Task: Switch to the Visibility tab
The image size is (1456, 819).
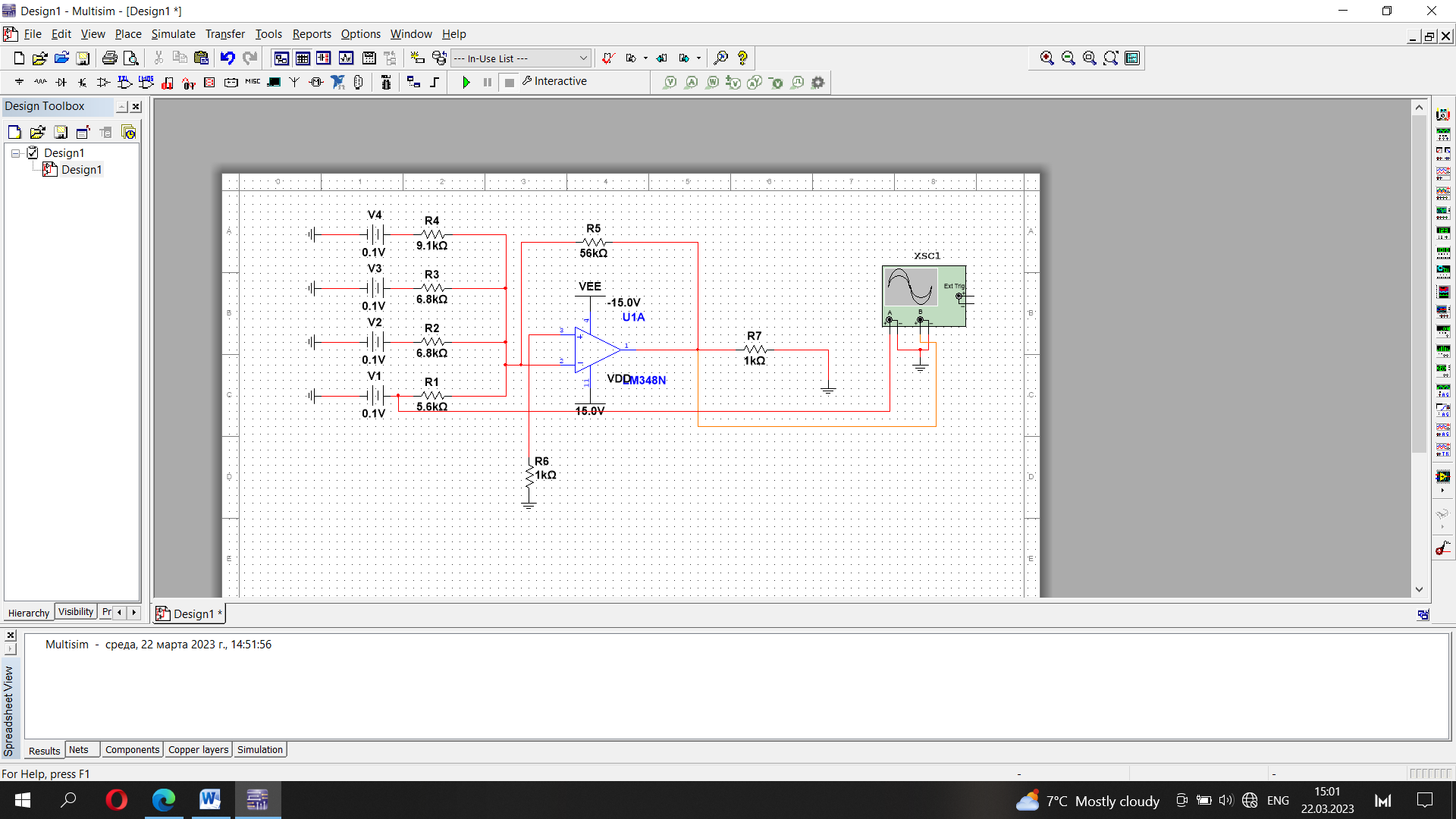Action: click(x=76, y=612)
